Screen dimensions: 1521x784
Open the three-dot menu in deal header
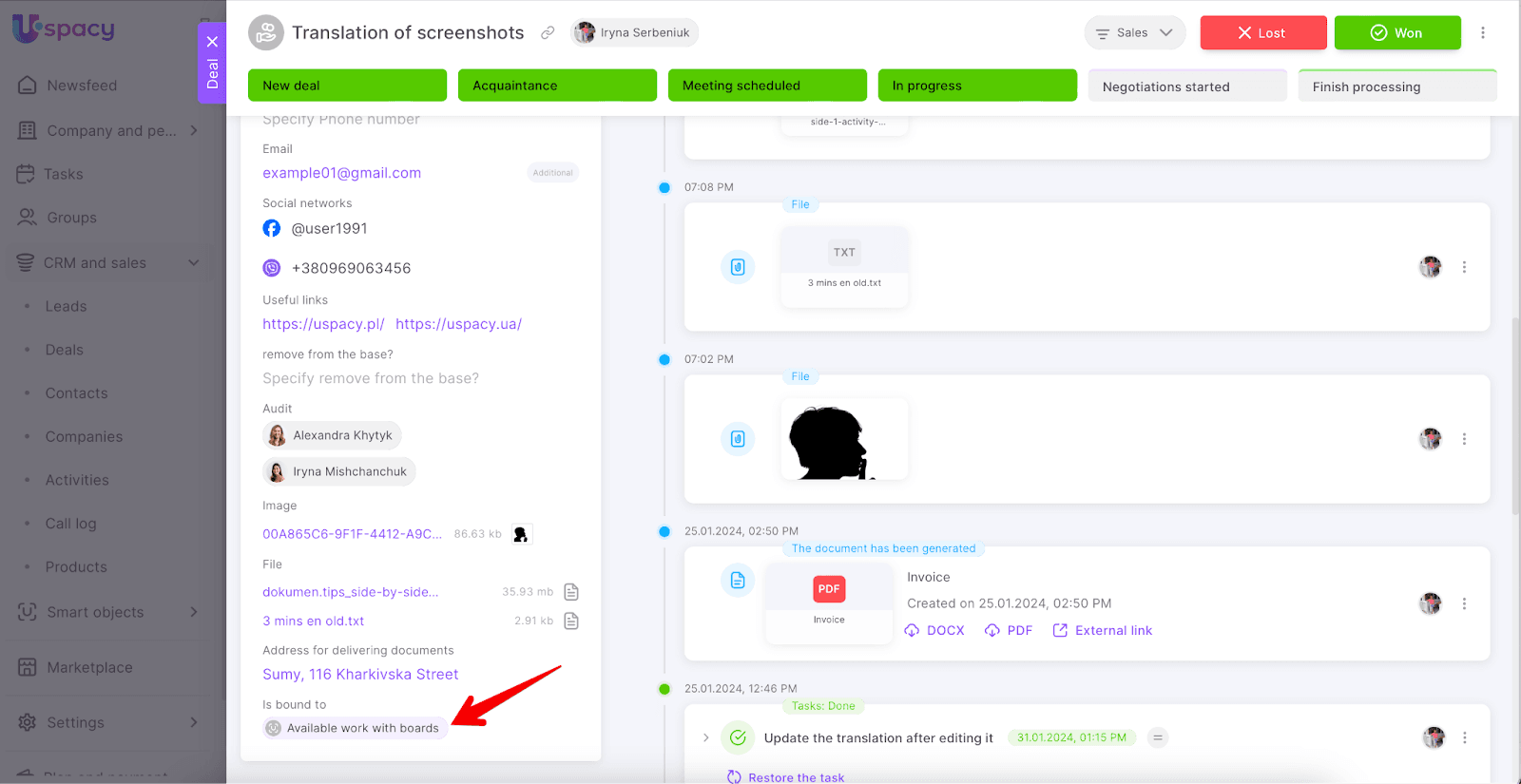[x=1482, y=33]
